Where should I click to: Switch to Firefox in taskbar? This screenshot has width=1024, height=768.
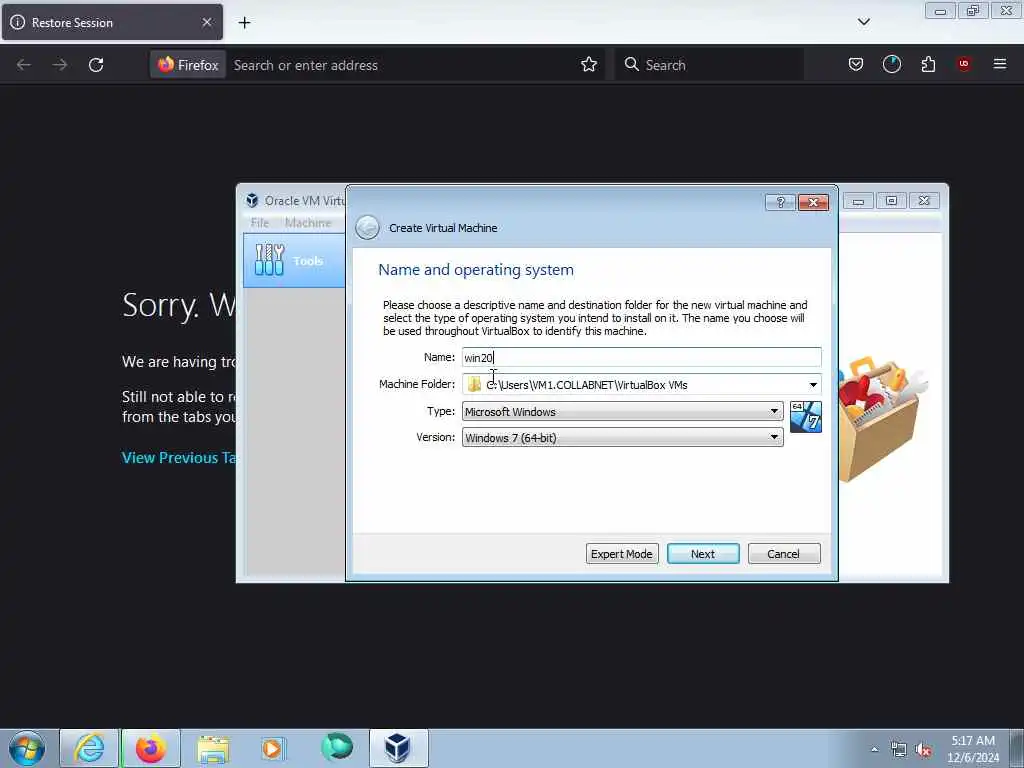click(151, 748)
